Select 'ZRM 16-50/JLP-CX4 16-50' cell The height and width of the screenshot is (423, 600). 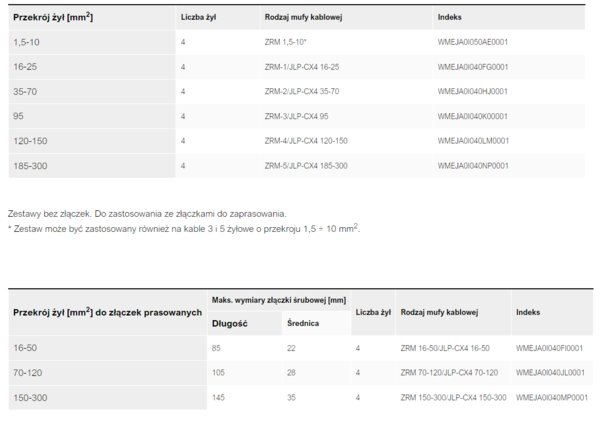[445, 348]
